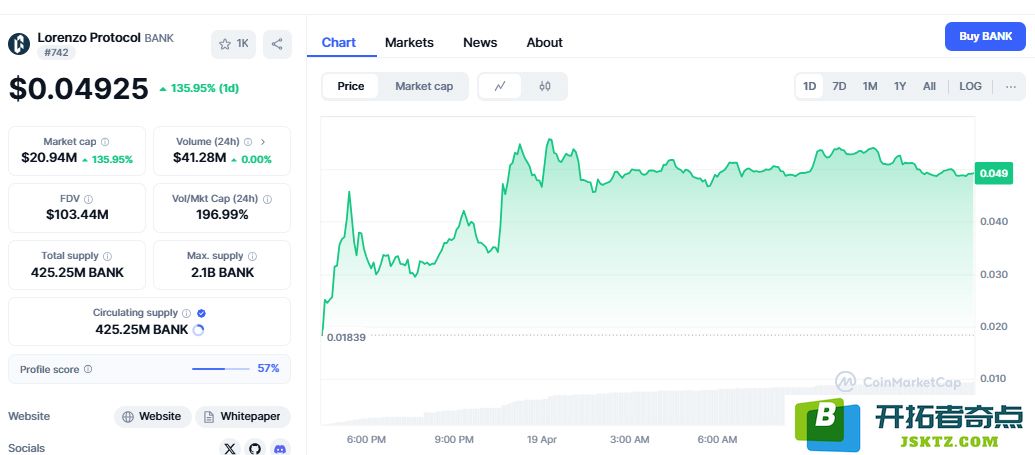Viewport: 1035px width, 455px height.
Task: Click the circulating supply progress ring
Action: pyautogui.click(x=198, y=330)
